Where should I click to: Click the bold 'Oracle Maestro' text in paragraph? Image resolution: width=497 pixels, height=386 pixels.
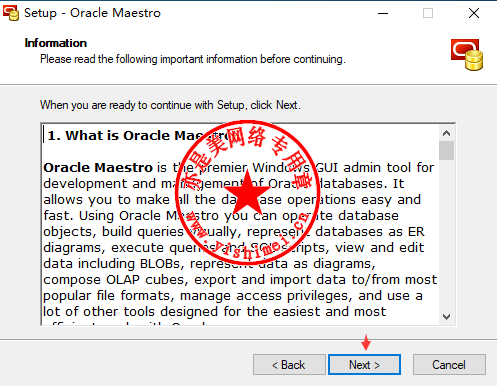[x=98, y=167]
